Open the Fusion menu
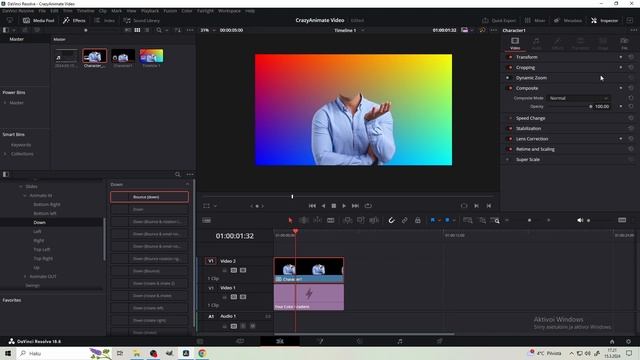 (x=170, y=11)
